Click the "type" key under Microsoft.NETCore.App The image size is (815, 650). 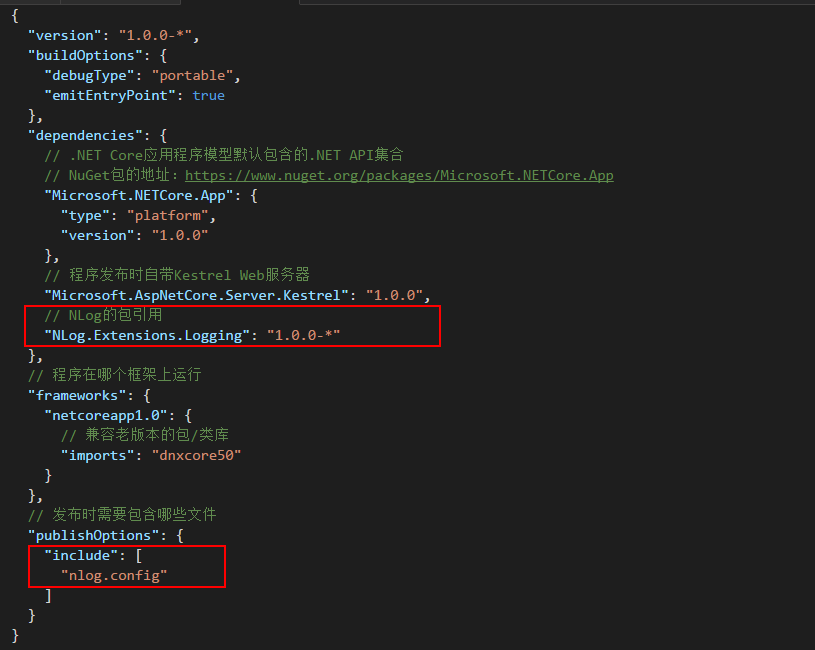point(85,216)
